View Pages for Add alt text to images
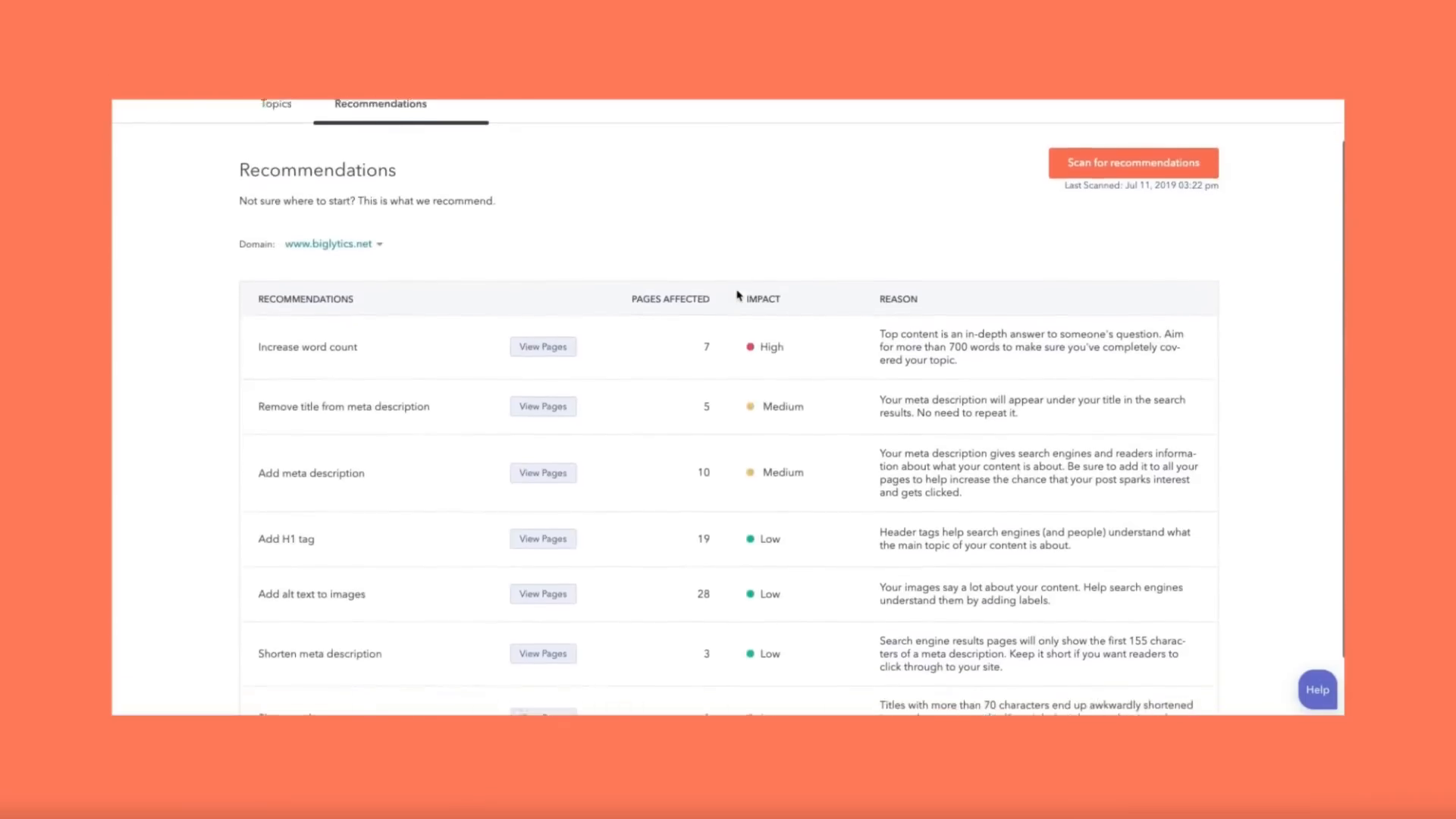 [x=542, y=594]
